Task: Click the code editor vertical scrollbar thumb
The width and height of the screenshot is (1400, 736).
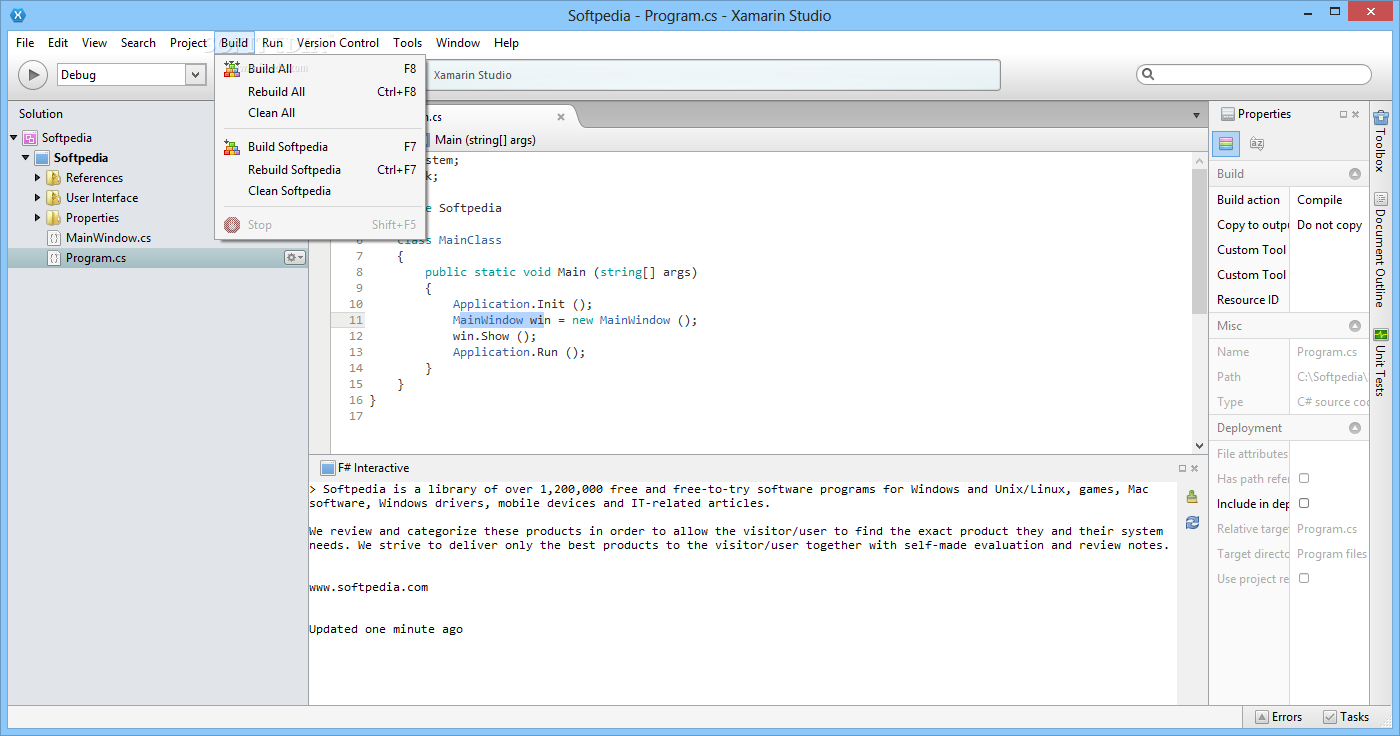Action: click(1200, 241)
